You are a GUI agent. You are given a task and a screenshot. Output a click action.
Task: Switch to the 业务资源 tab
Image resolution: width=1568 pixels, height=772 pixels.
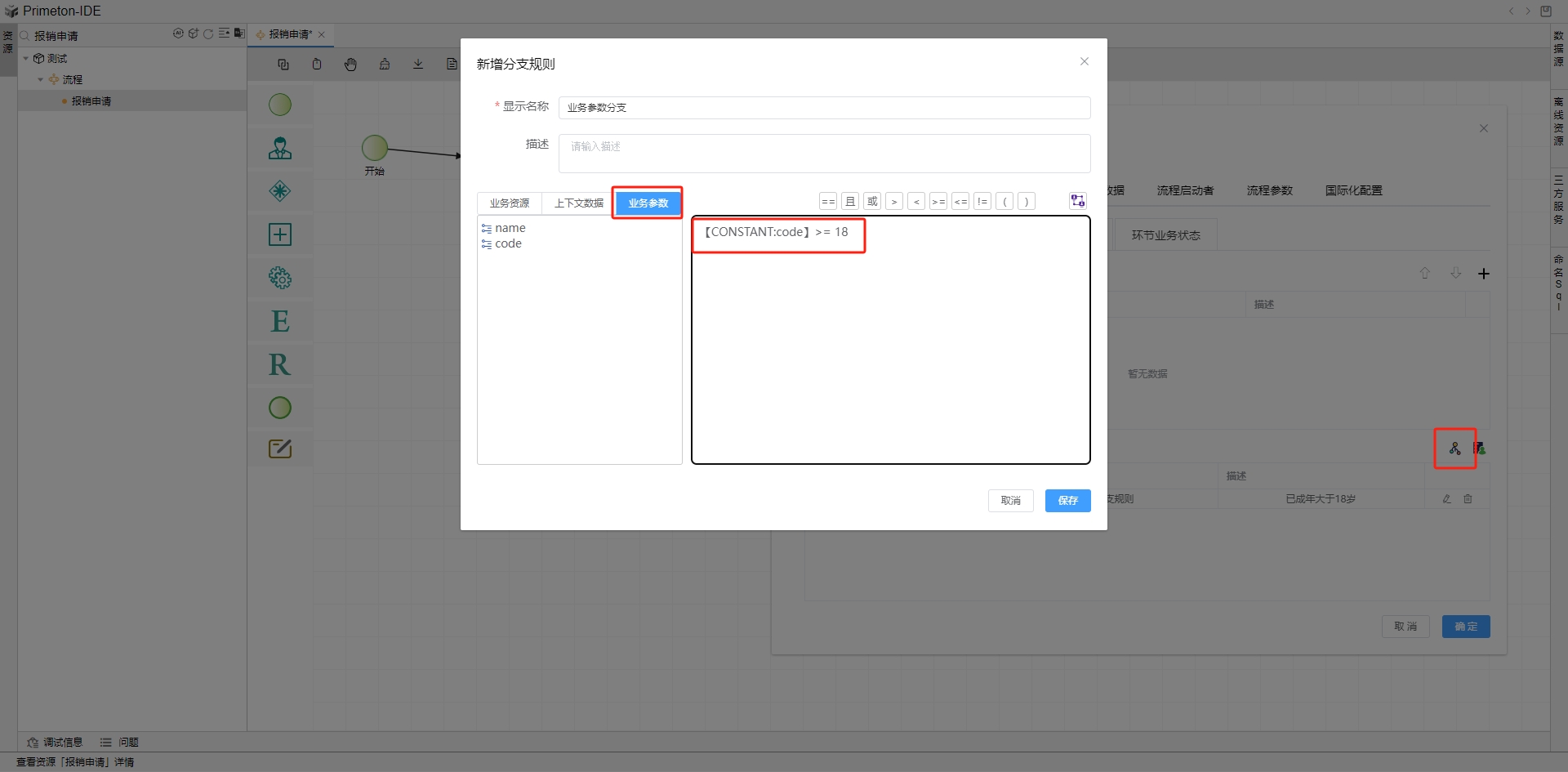click(510, 203)
